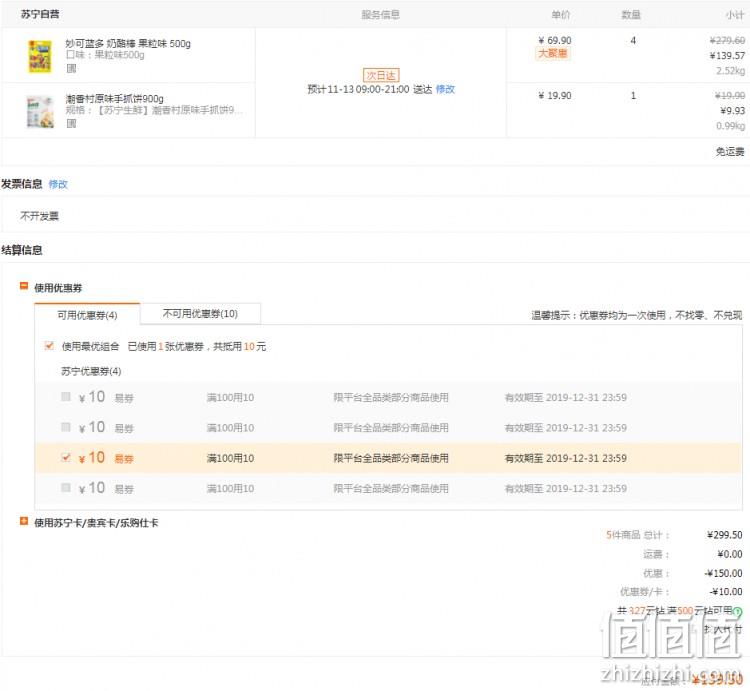Image resolution: width=750 pixels, height=691 pixels.
Task: Switch to the 可用优惠券(4) tab
Action: click(x=87, y=315)
